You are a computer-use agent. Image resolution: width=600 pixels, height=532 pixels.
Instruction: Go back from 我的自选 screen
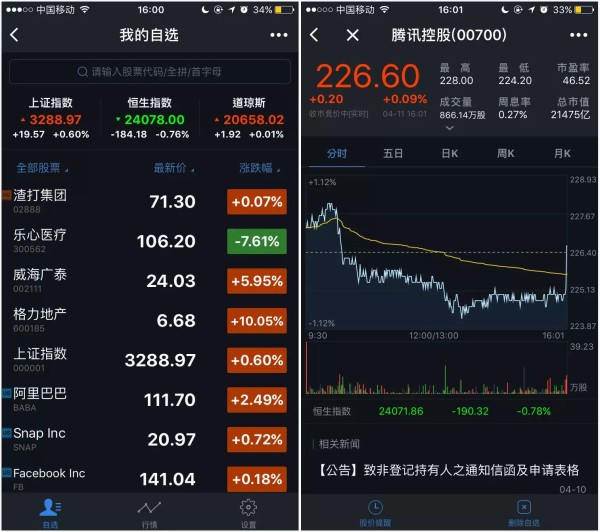(15, 35)
